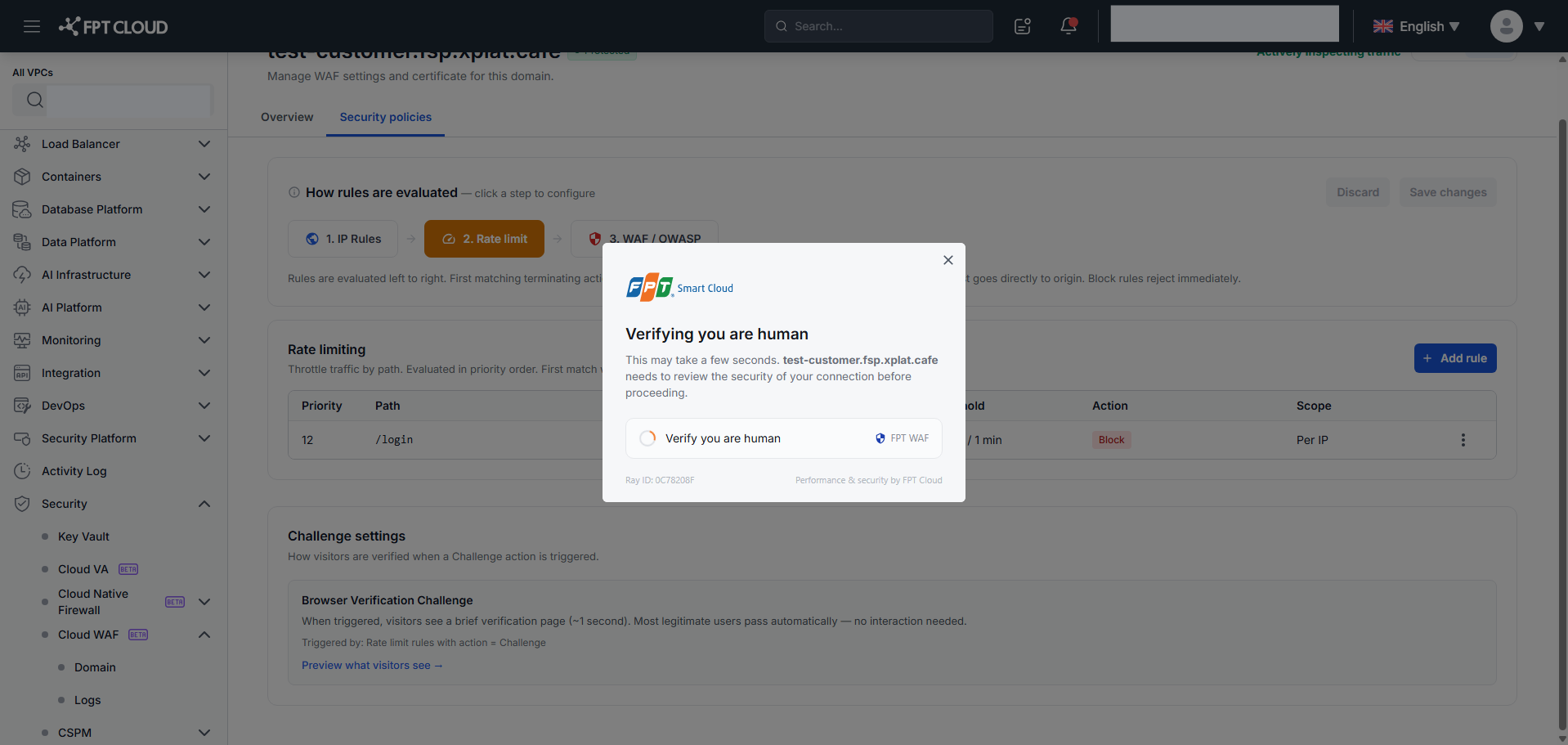
Task: Click the Integration API icon
Action: click(22, 373)
